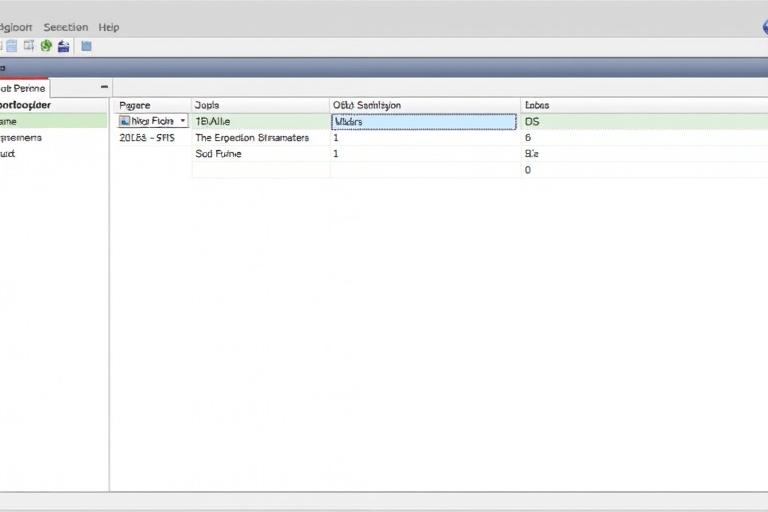Click the dark blue clapperboard toolbar icon

pyautogui.click(x=63, y=46)
